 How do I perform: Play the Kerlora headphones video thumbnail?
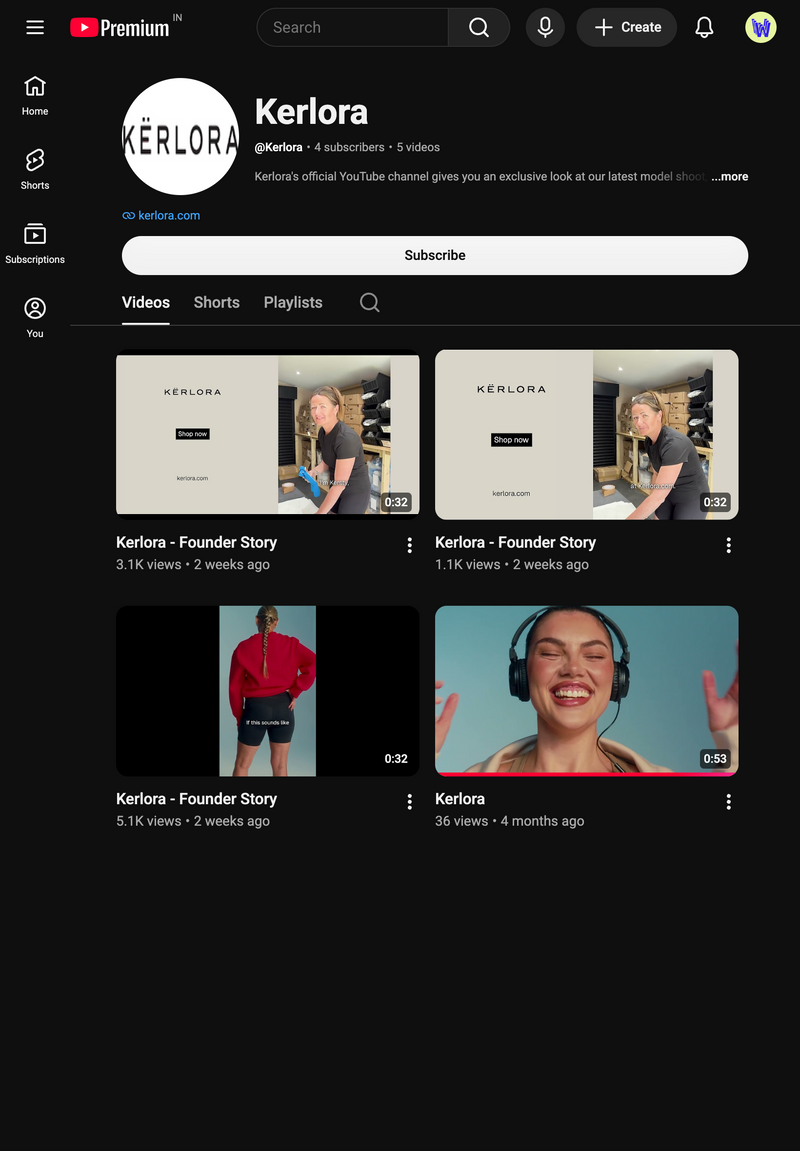(586, 691)
